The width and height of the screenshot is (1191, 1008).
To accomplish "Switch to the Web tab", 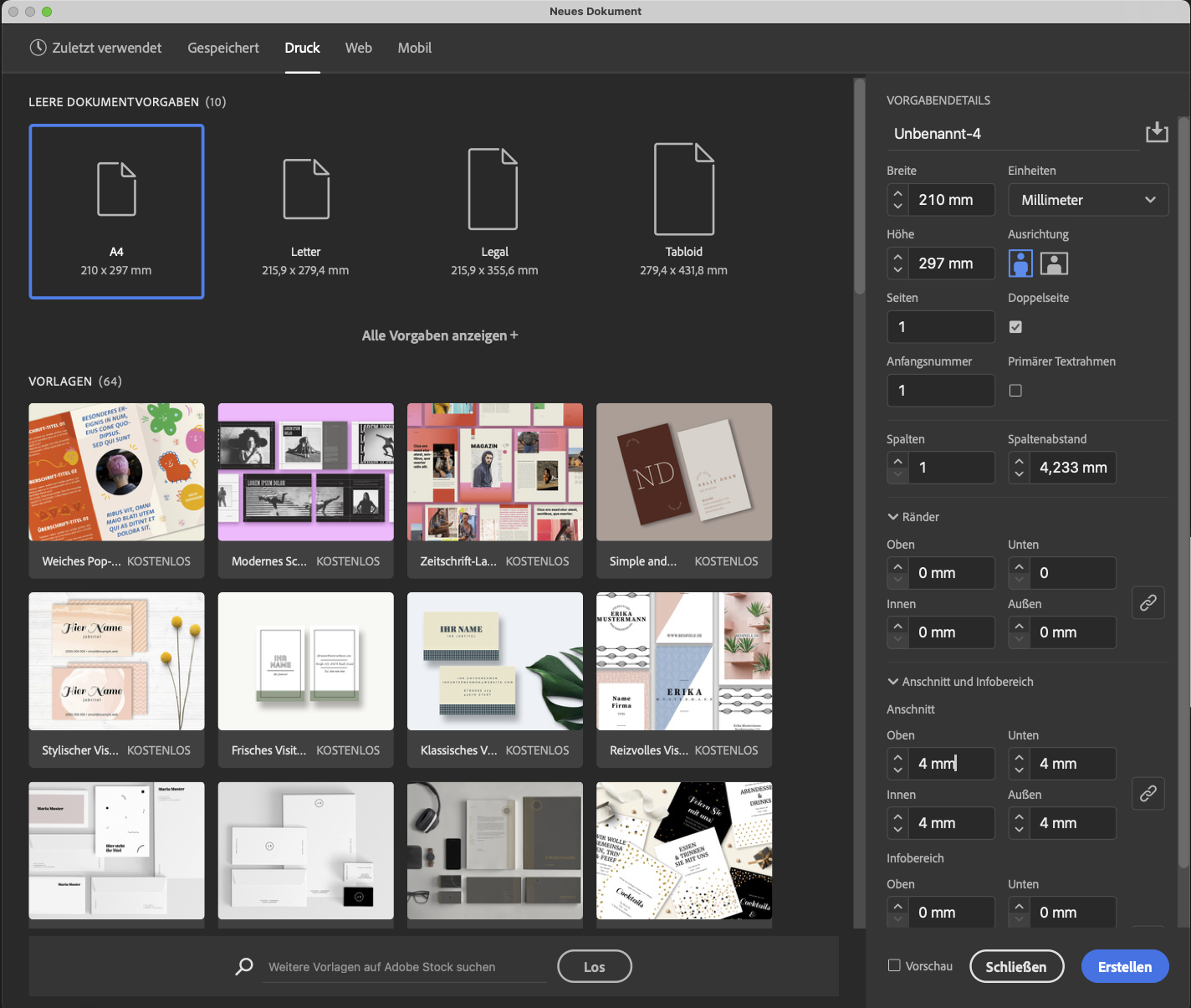I will pos(359,48).
